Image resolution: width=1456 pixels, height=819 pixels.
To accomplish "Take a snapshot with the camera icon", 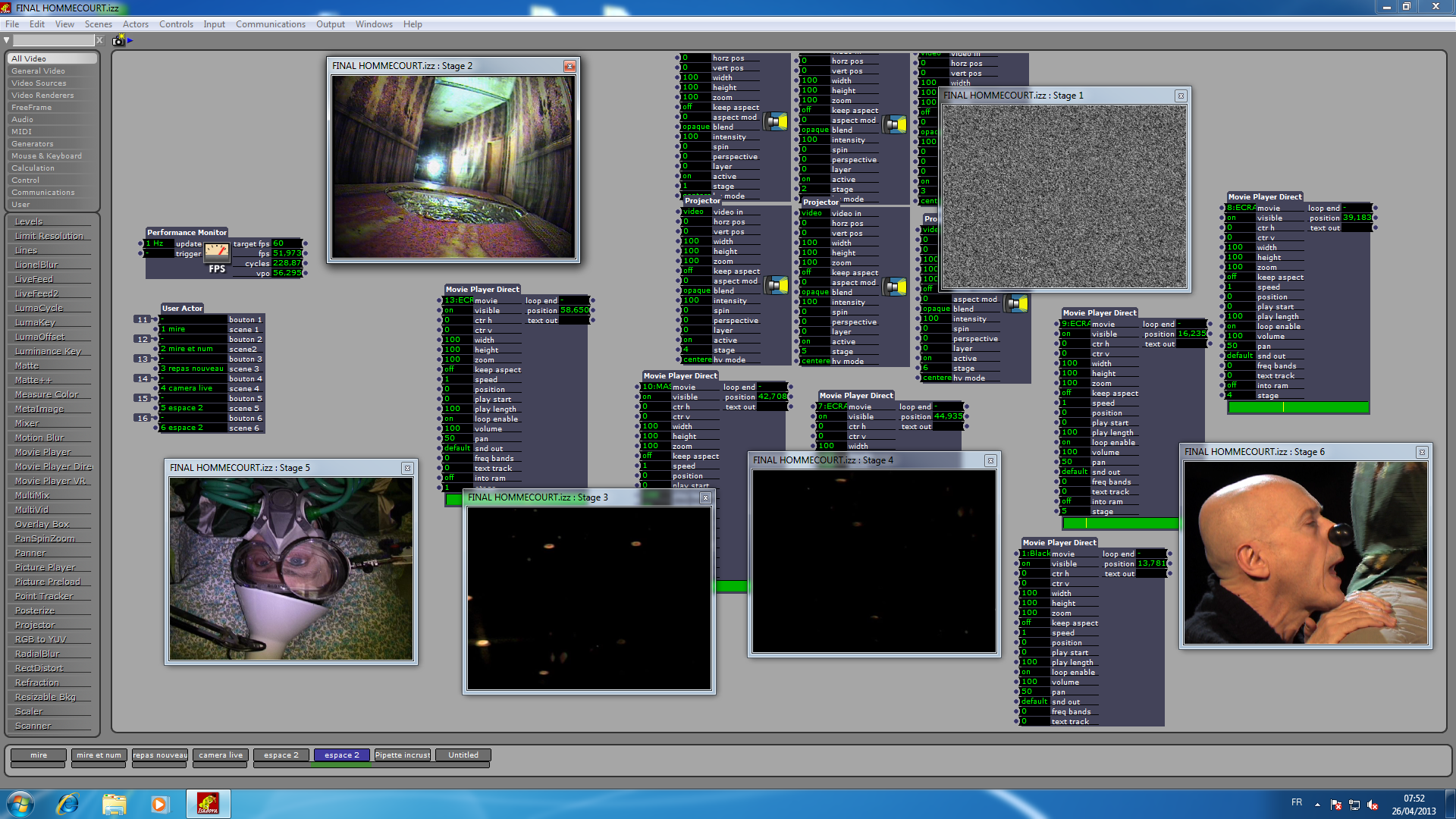I will [x=118, y=40].
